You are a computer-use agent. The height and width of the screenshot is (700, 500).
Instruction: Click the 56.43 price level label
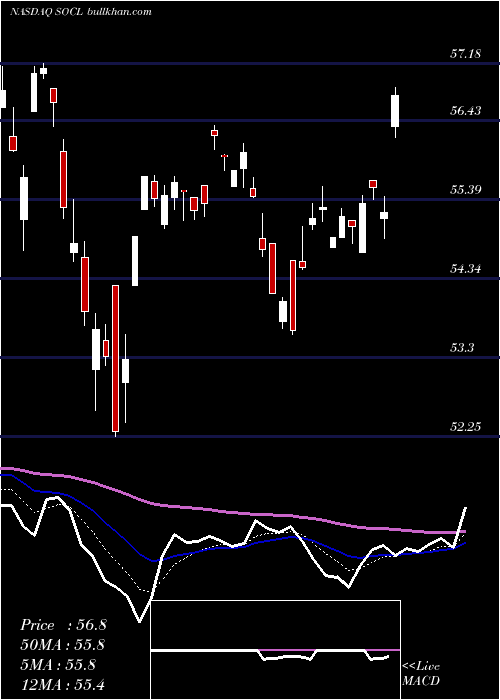click(x=466, y=110)
